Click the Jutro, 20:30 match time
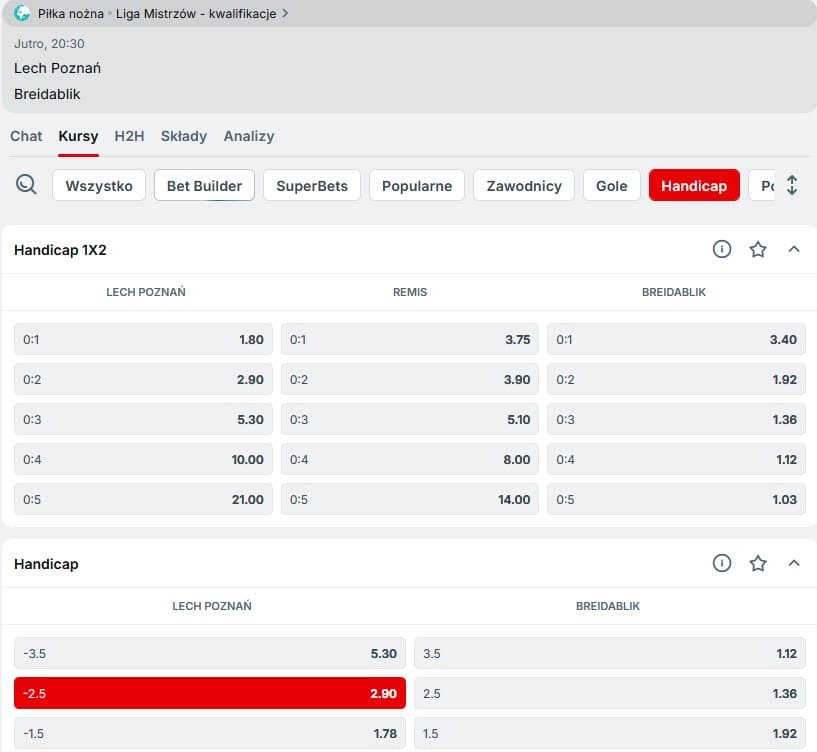 tap(49, 44)
